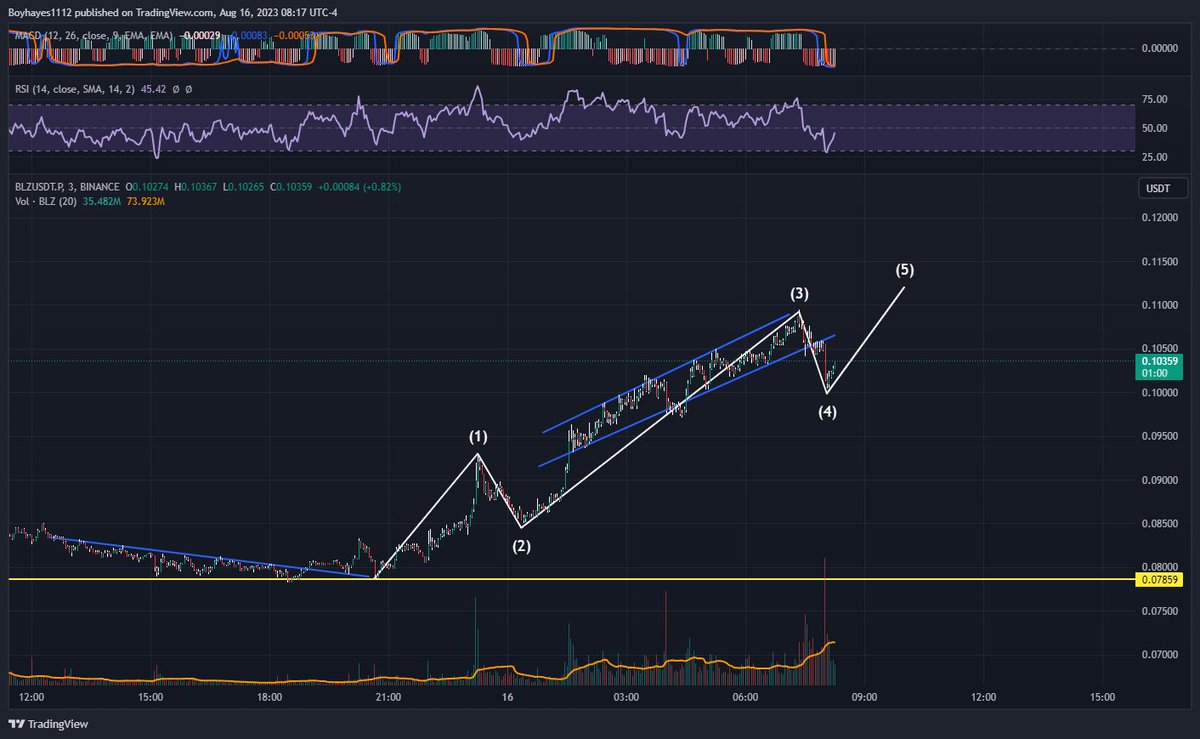Click the 21:00 time axis label
1200x739 pixels.
(388, 696)
